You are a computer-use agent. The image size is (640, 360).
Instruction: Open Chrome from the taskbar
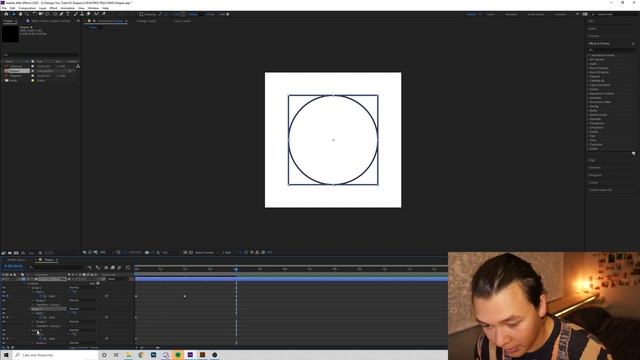141,355
